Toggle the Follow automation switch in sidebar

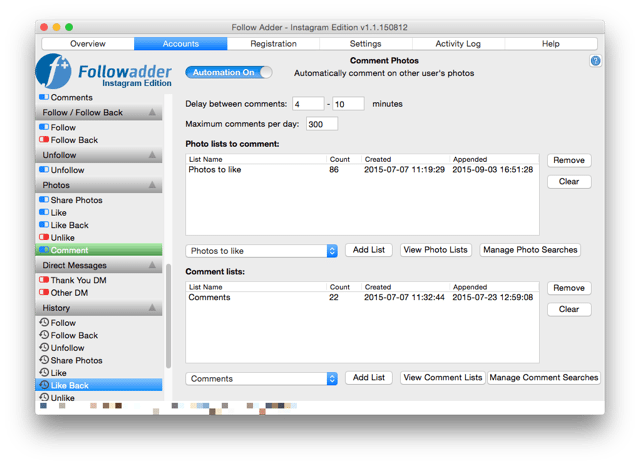[x=44, y=127]
